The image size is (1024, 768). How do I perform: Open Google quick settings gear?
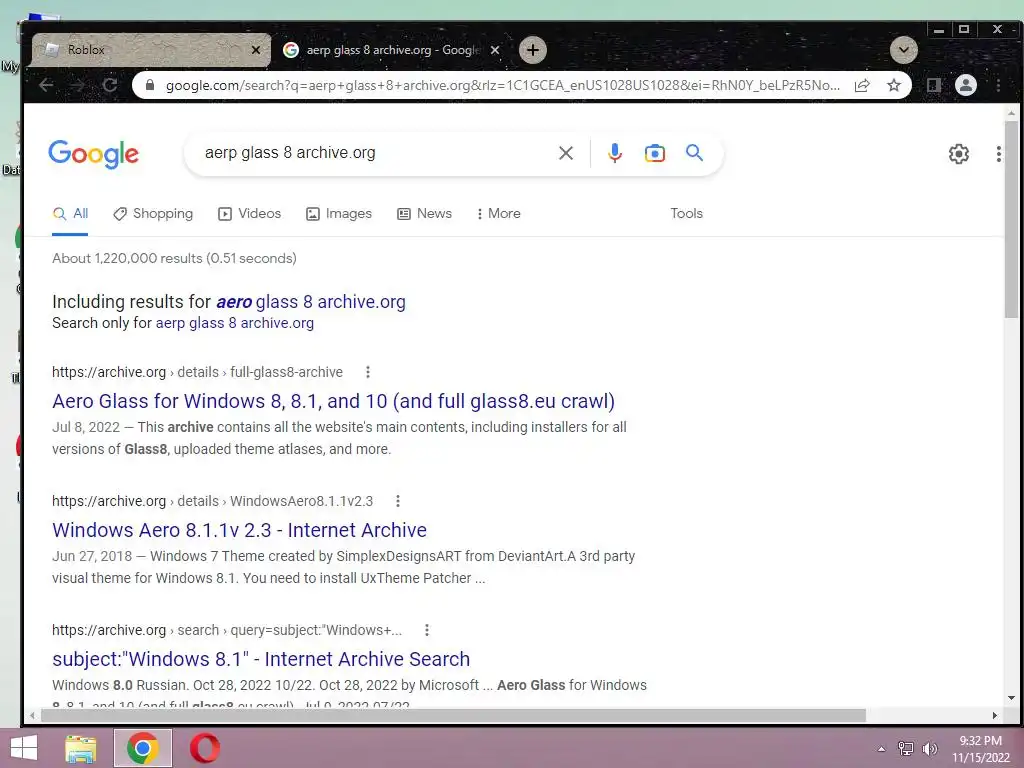coord(958,153)
